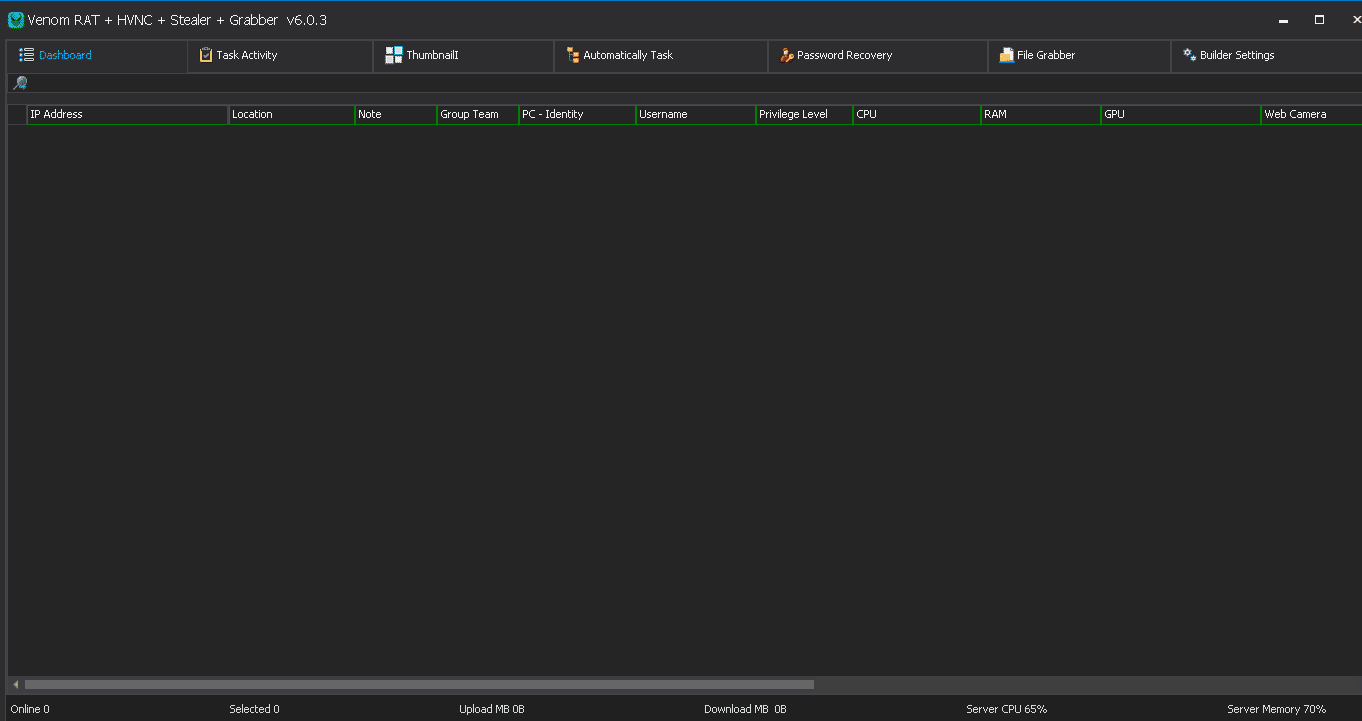The height and width of the screenshot is (721, 1362).
Task: Click the Automatically Task tree icon
Action: 573,55
